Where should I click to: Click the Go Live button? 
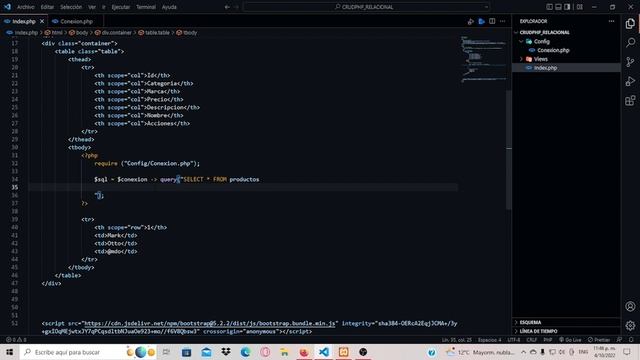(570, 340)
